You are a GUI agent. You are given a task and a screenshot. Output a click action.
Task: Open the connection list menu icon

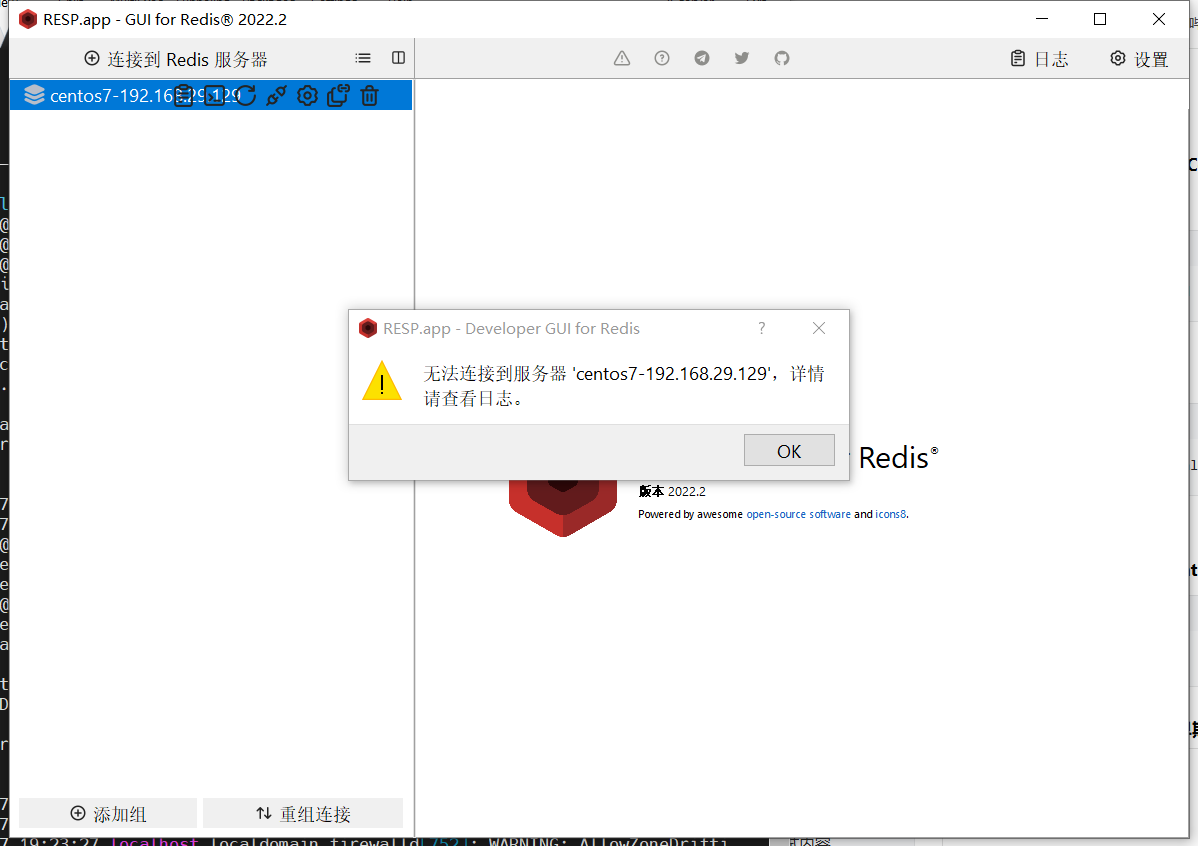(x=363, y=58)
